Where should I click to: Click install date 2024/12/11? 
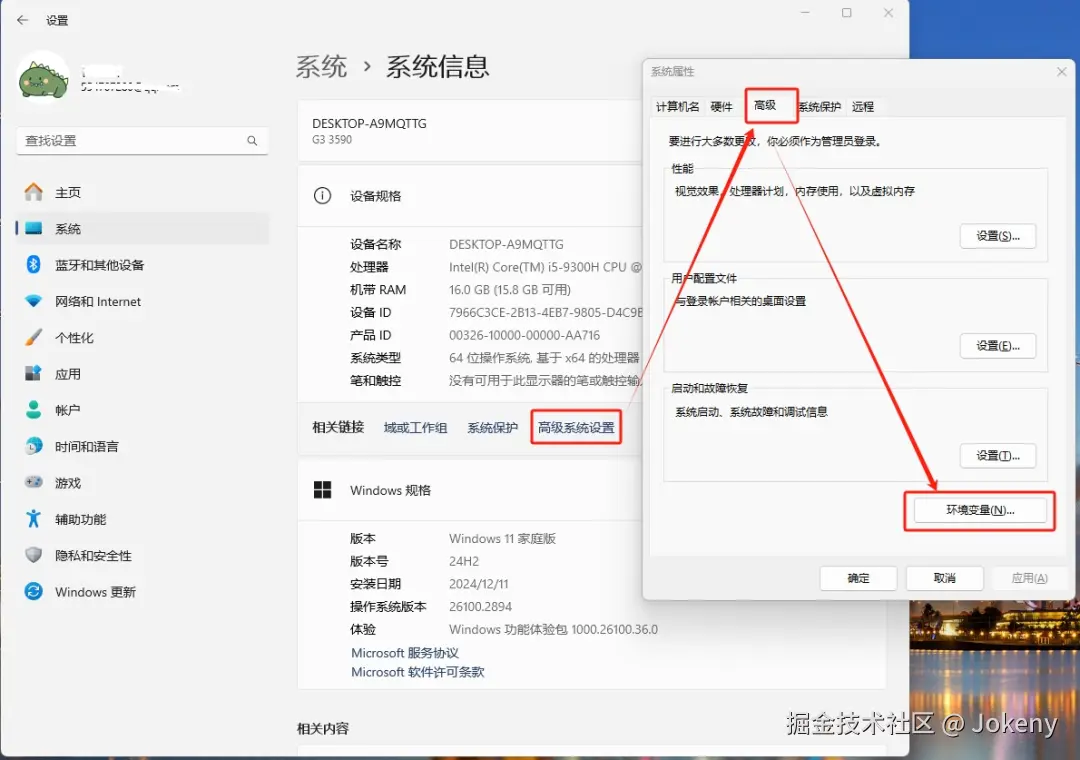point(479,584)
